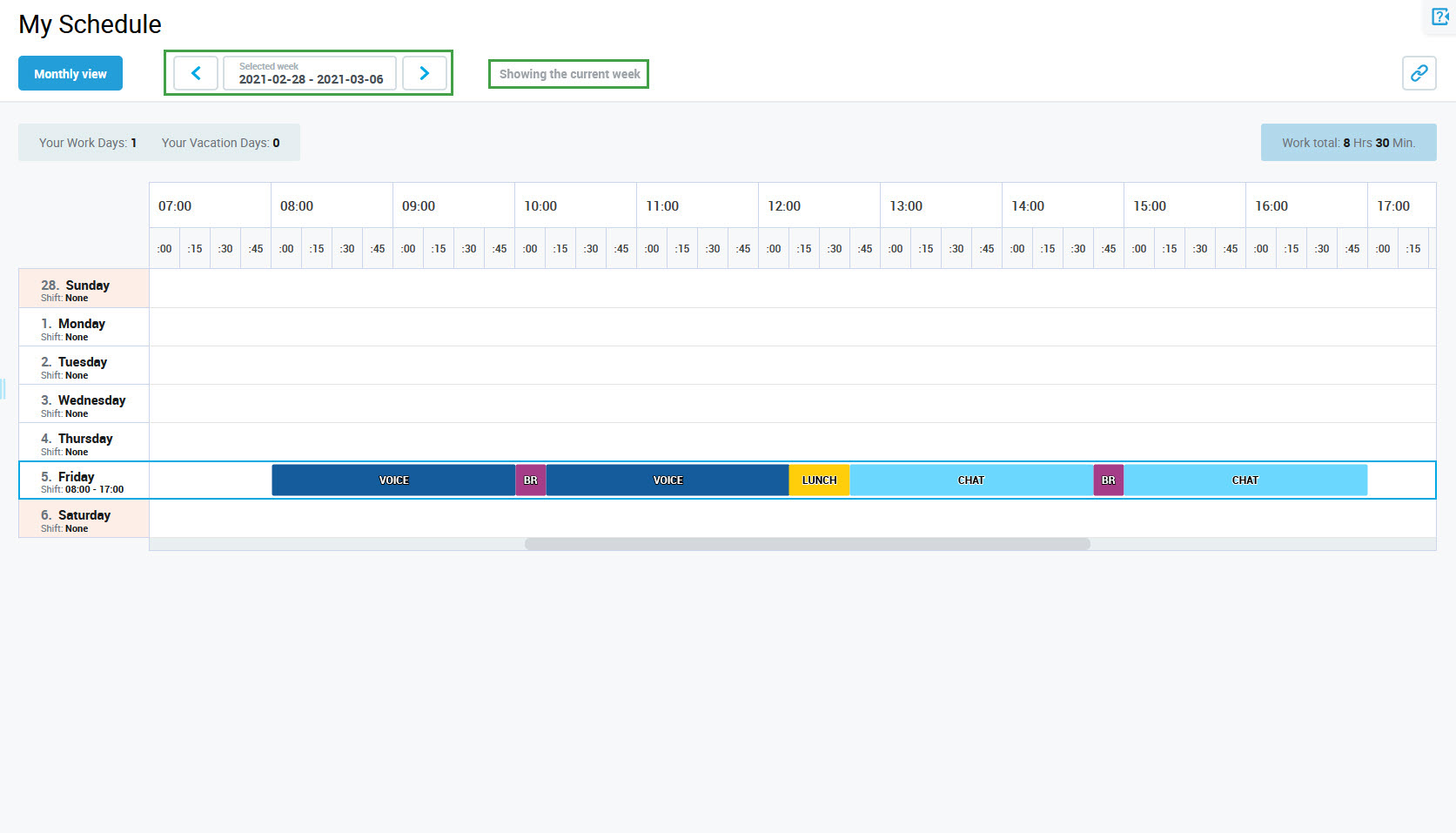Open the Selected week date range picker
The width and height of the screenshot is (1456, 833).
point(310,73)
